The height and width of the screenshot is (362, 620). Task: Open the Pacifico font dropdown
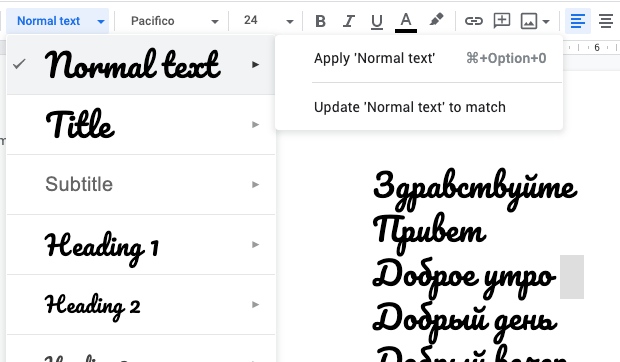coord(174,21)
